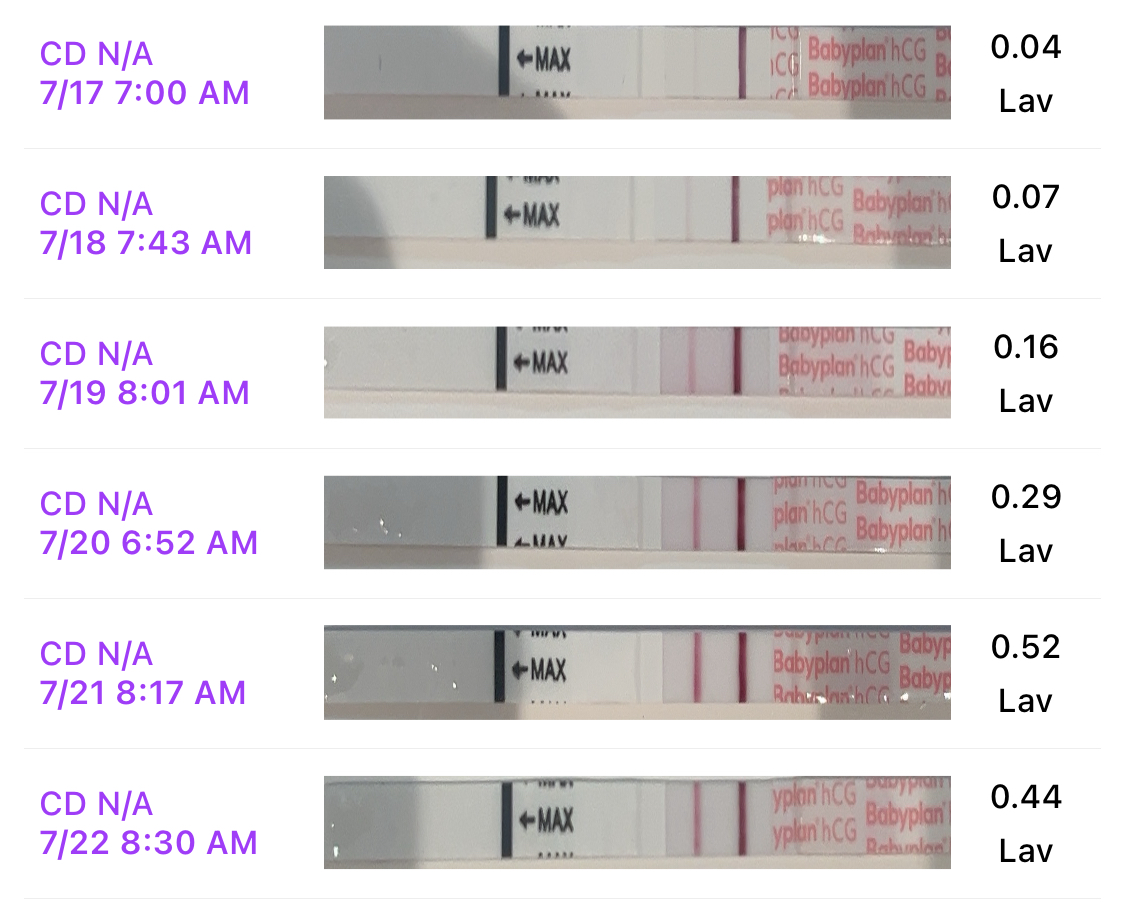The height and width of the screenshot is (920, 1125).
Task: Choose the 7/21 8:17 AM entry label
Action: (x=143, y=673)
